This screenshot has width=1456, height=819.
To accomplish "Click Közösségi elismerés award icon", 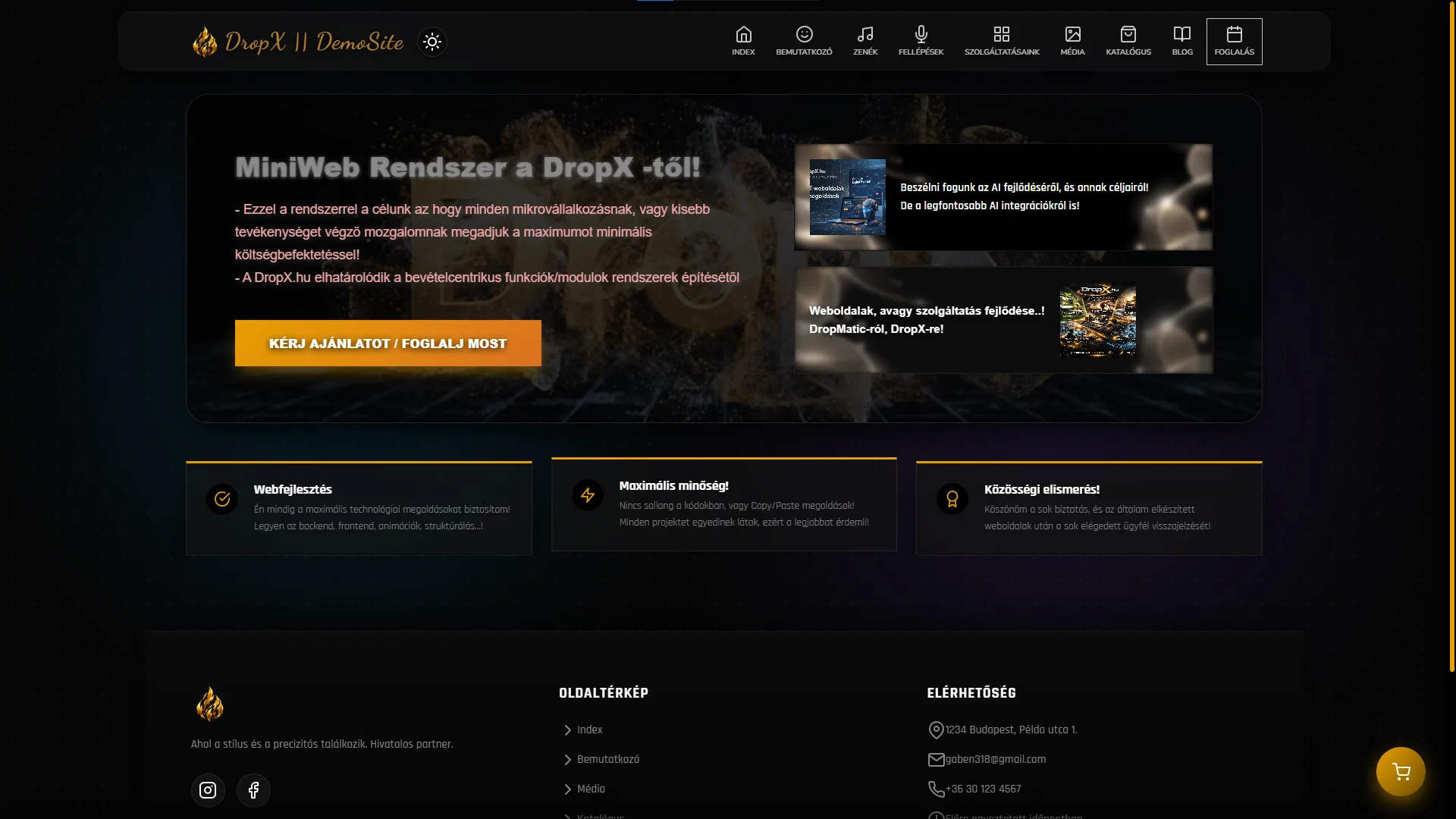I will [952, 499].
